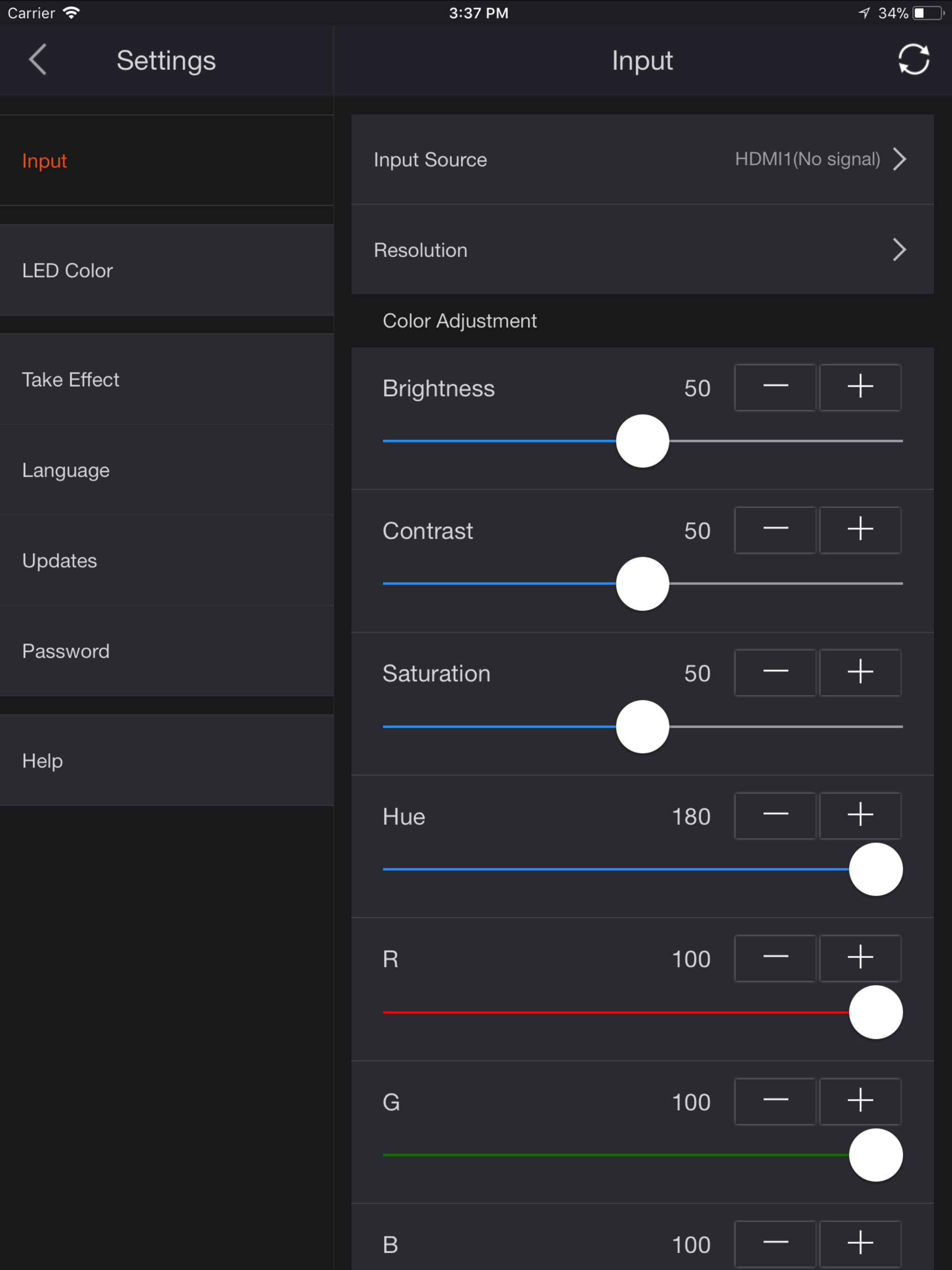Tap the Color Adjustment section header

459,321
